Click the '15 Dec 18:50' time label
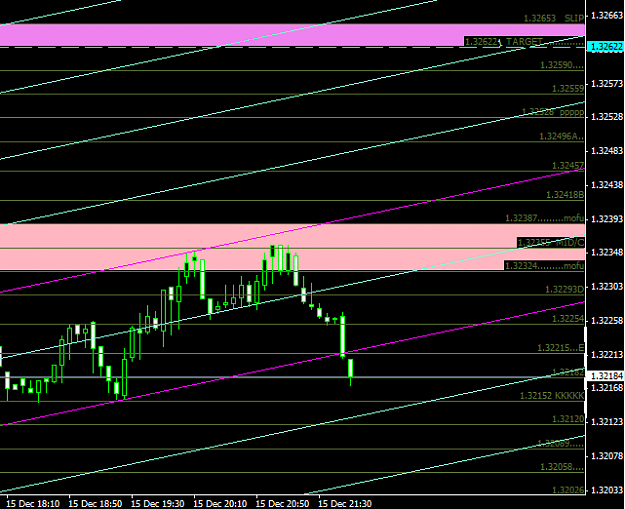Viewport: 625px width, 509px height. tap(95, 504)
